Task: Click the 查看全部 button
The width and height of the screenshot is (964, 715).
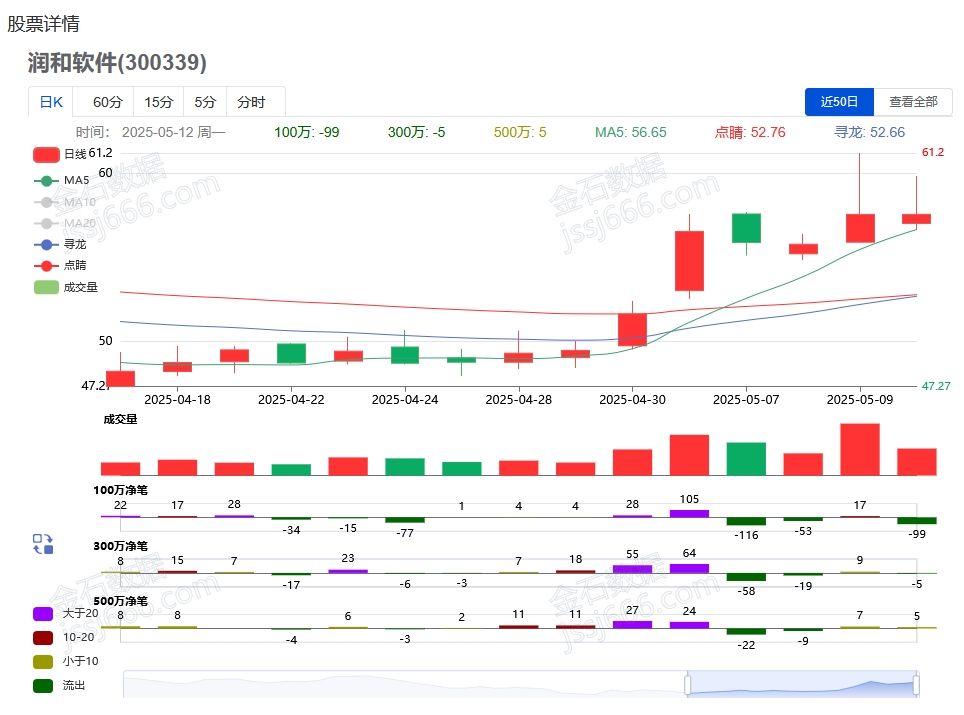Action: click(x=913, y=101)
